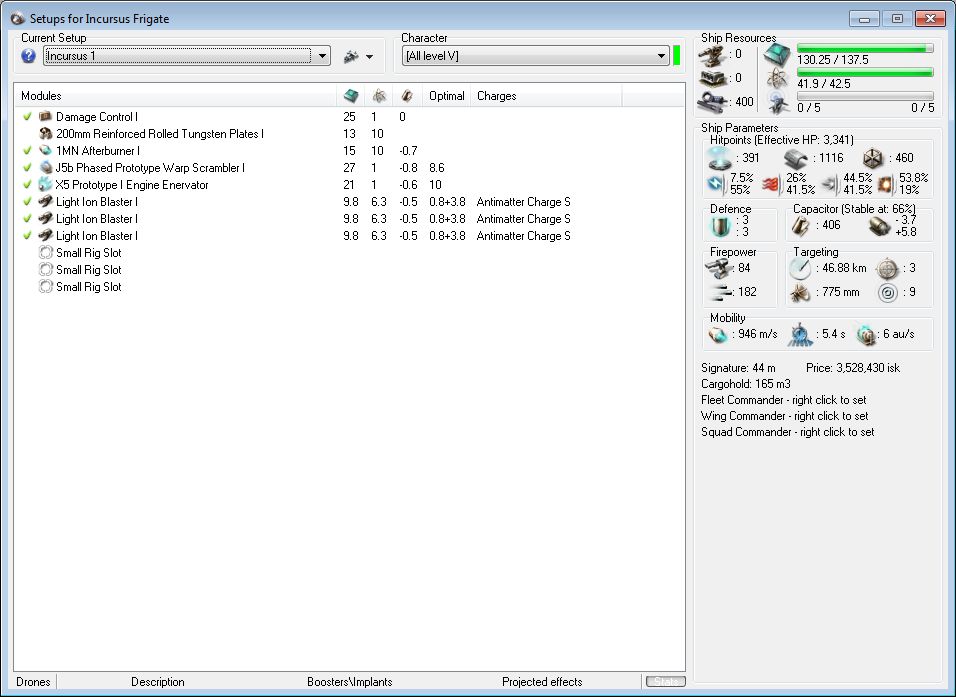Click the turret hardpoints icon in Ship Resources
The width and height of the screenshot is (956, 697).
[711, 55]
